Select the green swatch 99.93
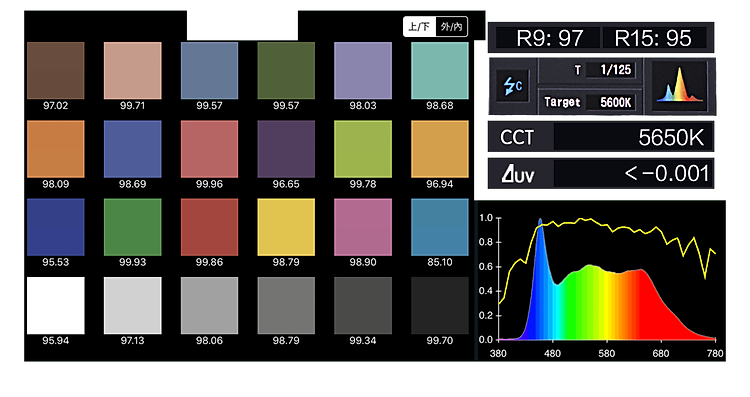 pos(132,227)
